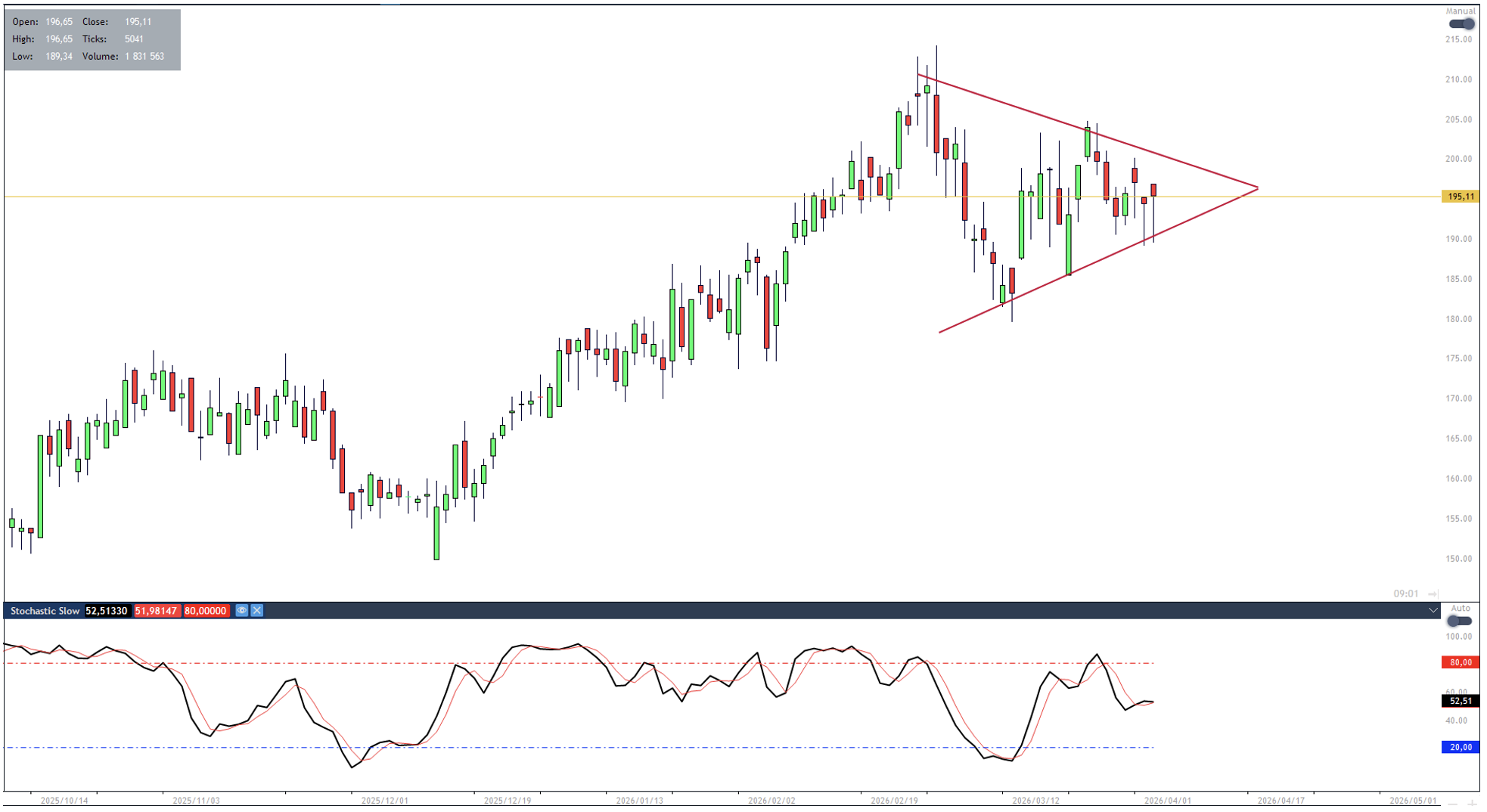The image size is (1487, 812).
Task: Collapse the Stochastic Slow panel chevron
Action: [x=1433, y=611]
